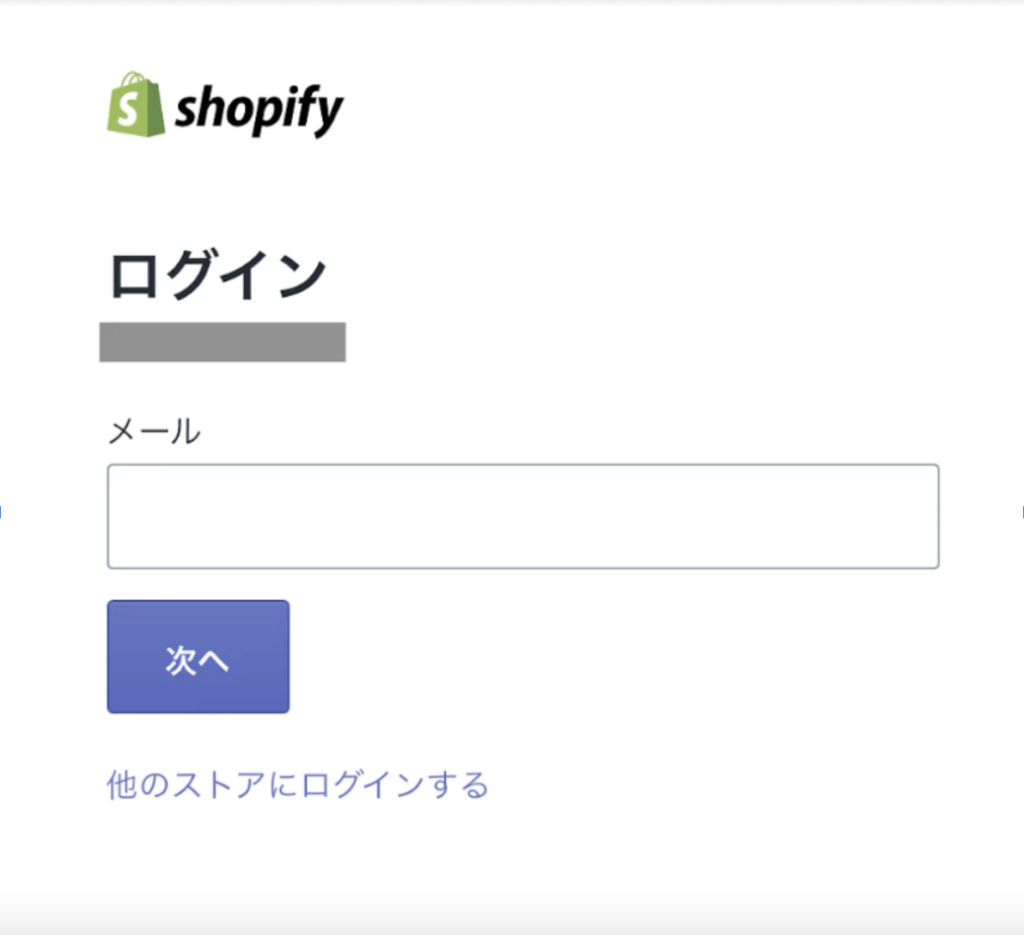1024x935 pixels.
Task: Open the 他のストアにログインする link
Action: coord(297,785)
